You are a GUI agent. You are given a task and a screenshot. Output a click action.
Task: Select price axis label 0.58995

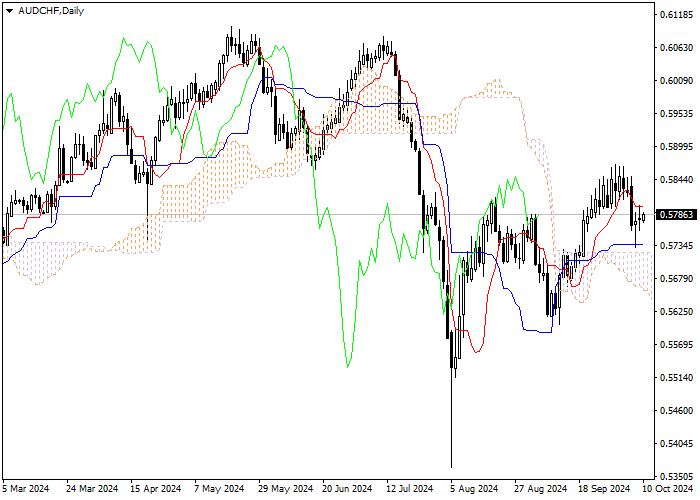(x=676, y=147)
